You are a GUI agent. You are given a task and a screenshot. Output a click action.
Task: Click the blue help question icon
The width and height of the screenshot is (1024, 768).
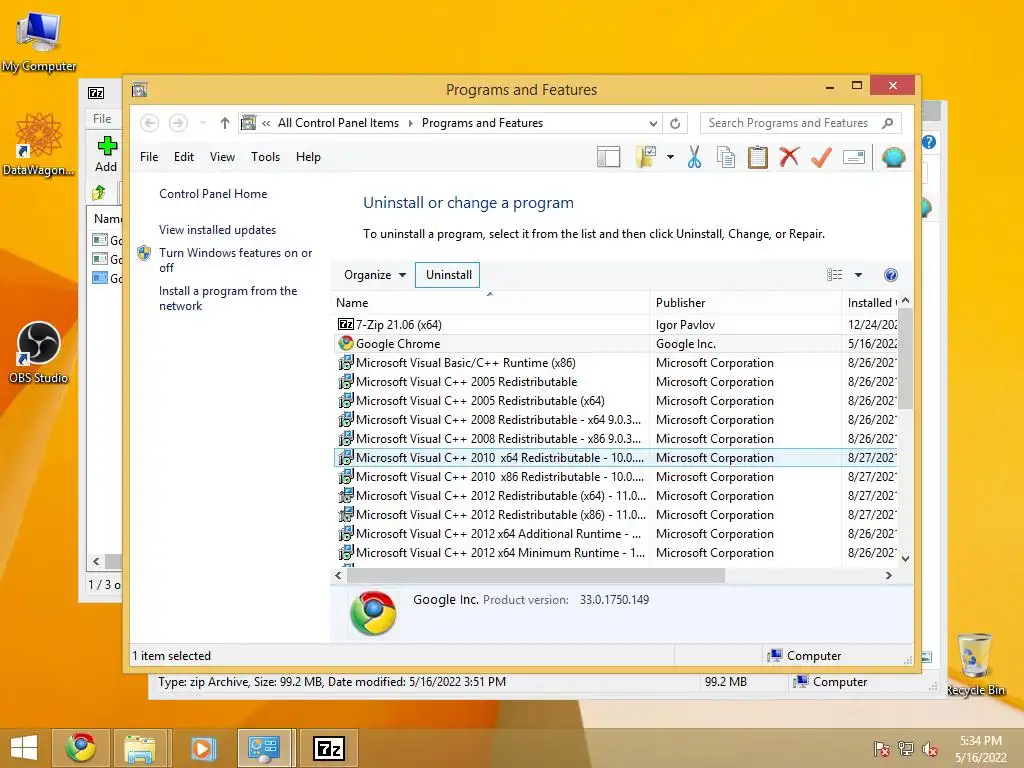(x=891, y=275)
